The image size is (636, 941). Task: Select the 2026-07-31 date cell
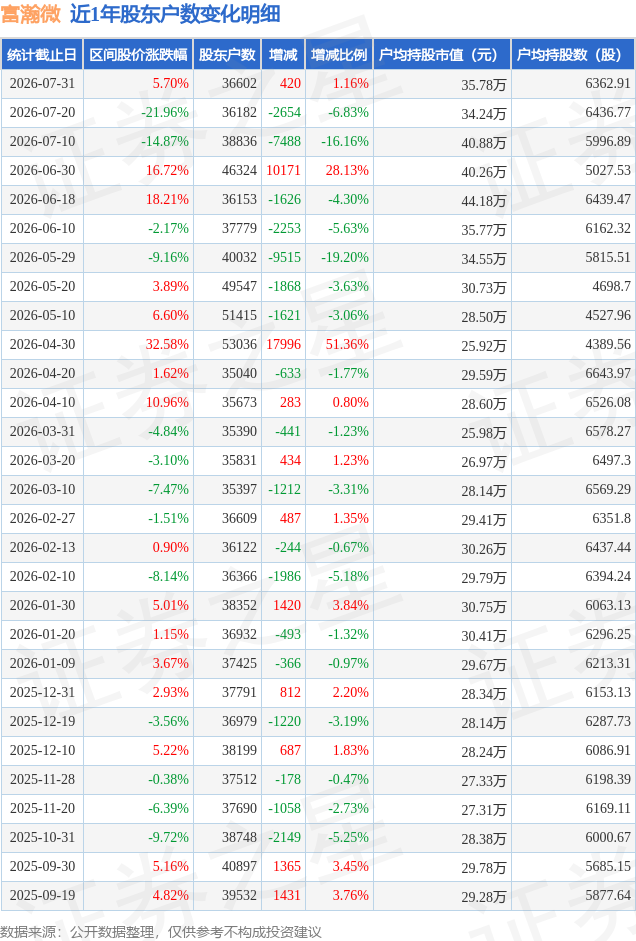click(x=42, y=83)
